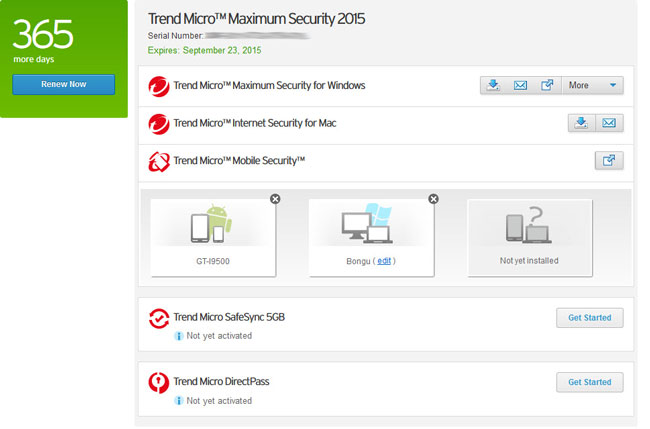Click 'Expires: September 23, 2015' text
650x429 pixels.
tap(204, 51)
